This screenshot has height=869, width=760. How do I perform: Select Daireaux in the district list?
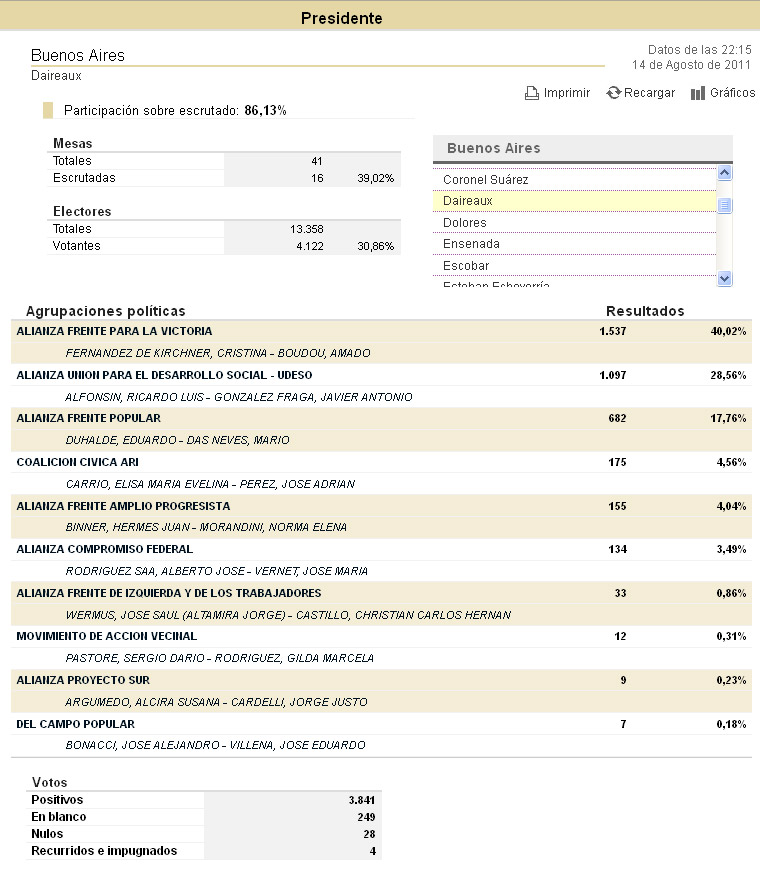[574, 201]
